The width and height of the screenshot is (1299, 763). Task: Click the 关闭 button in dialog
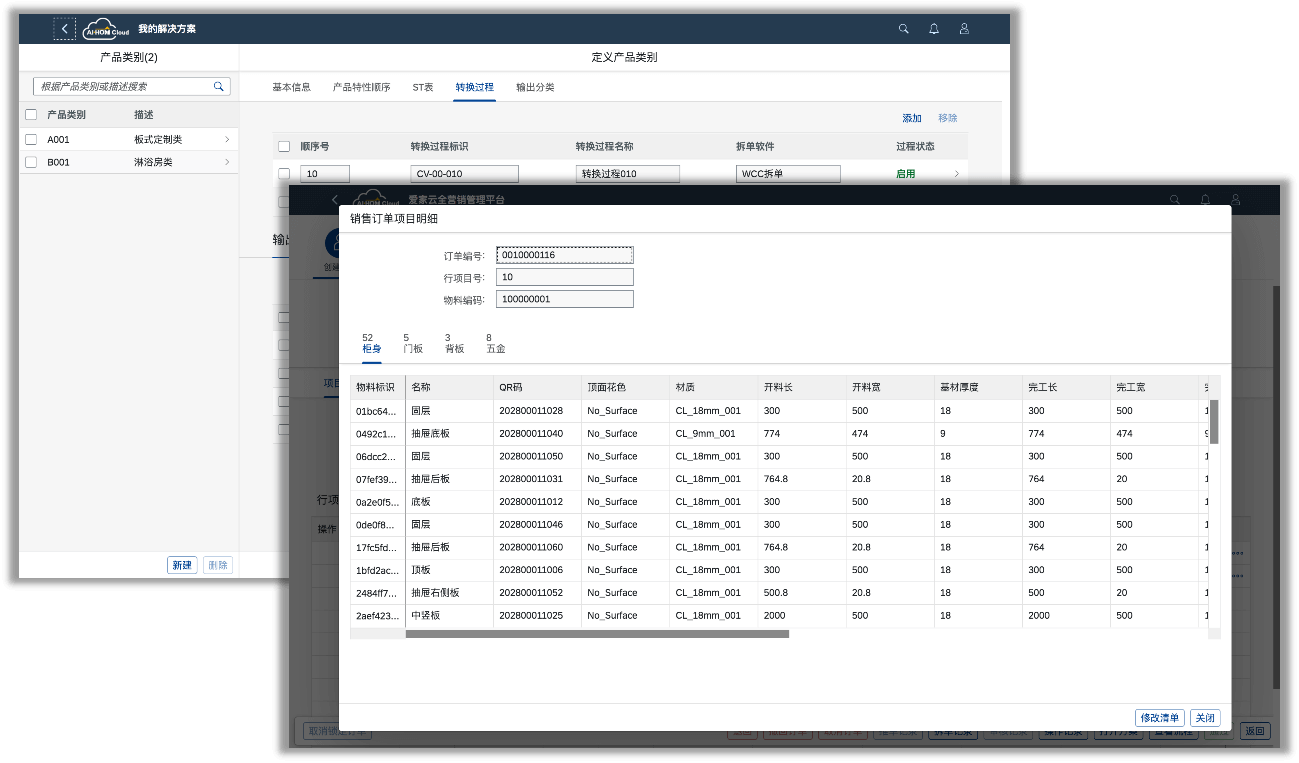[1205, 718]
